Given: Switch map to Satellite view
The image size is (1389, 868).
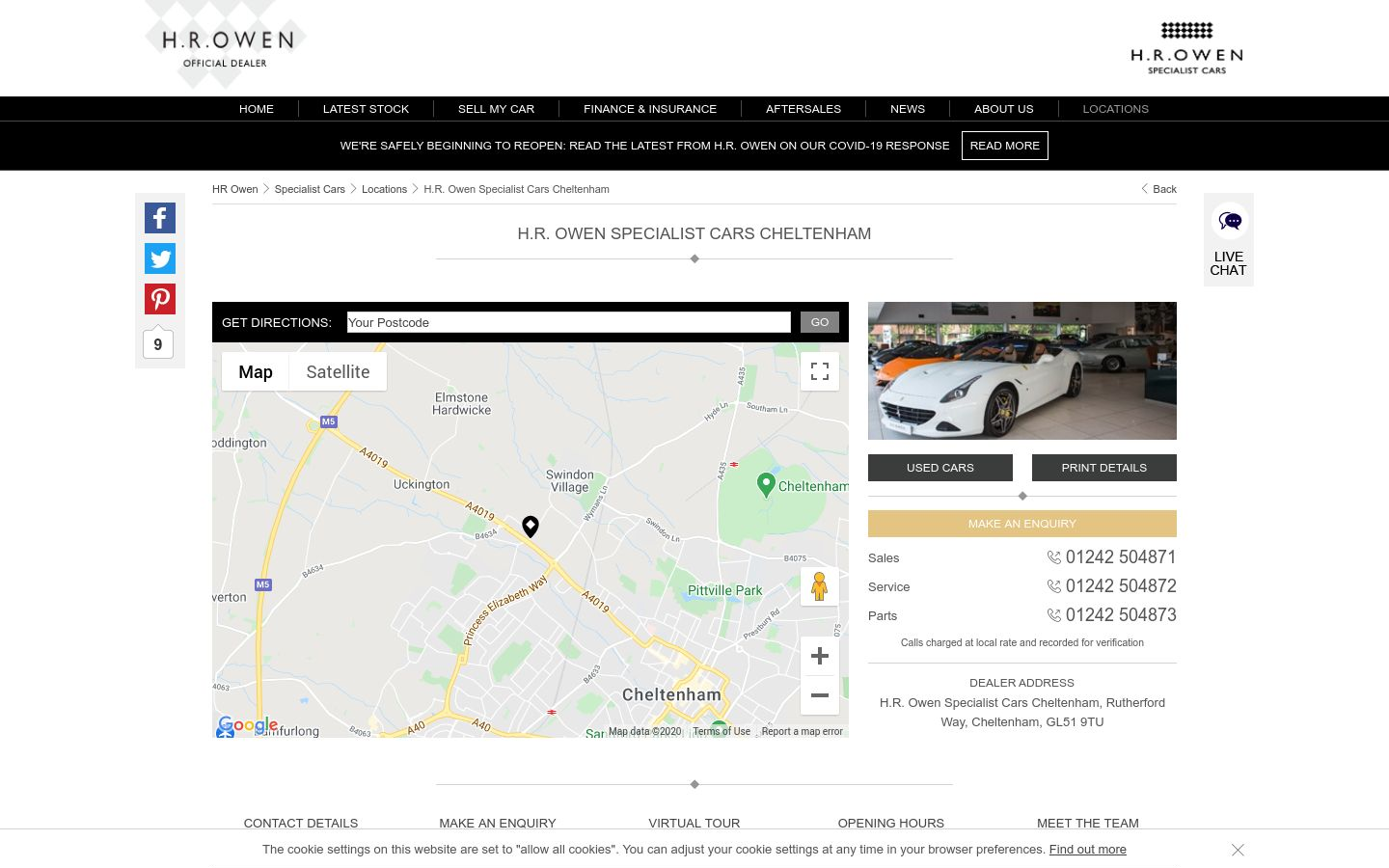Looking at the screenshot, I should point(338,371).
